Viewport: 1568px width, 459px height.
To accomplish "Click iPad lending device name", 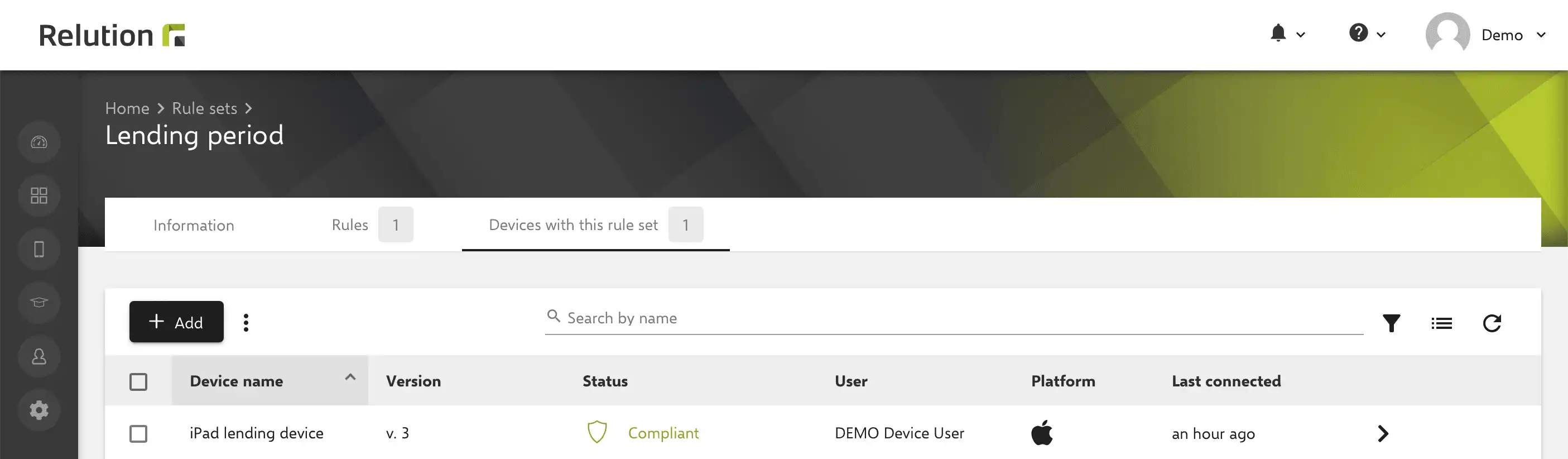I will 256,433.
